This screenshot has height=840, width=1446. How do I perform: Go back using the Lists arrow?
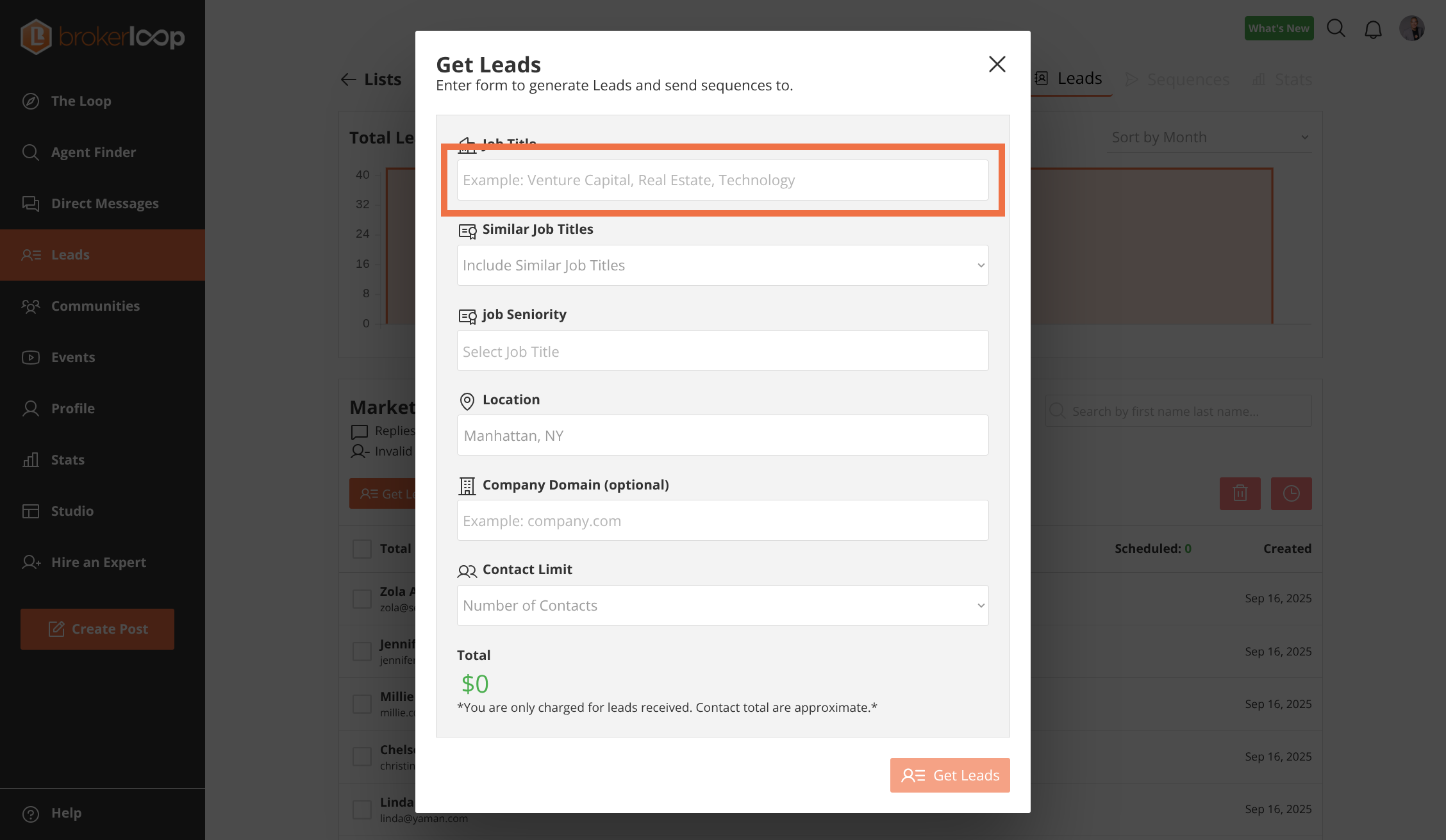[349, 79]
